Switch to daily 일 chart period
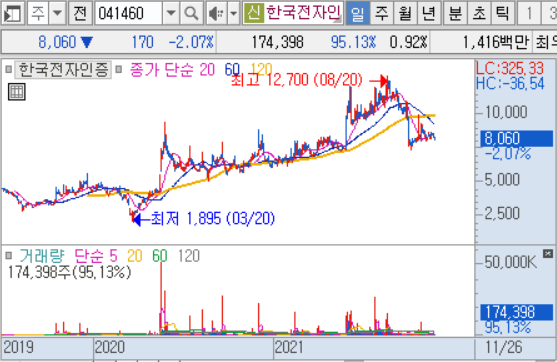The height and width of the screenshot is (362, 557). 357,13
